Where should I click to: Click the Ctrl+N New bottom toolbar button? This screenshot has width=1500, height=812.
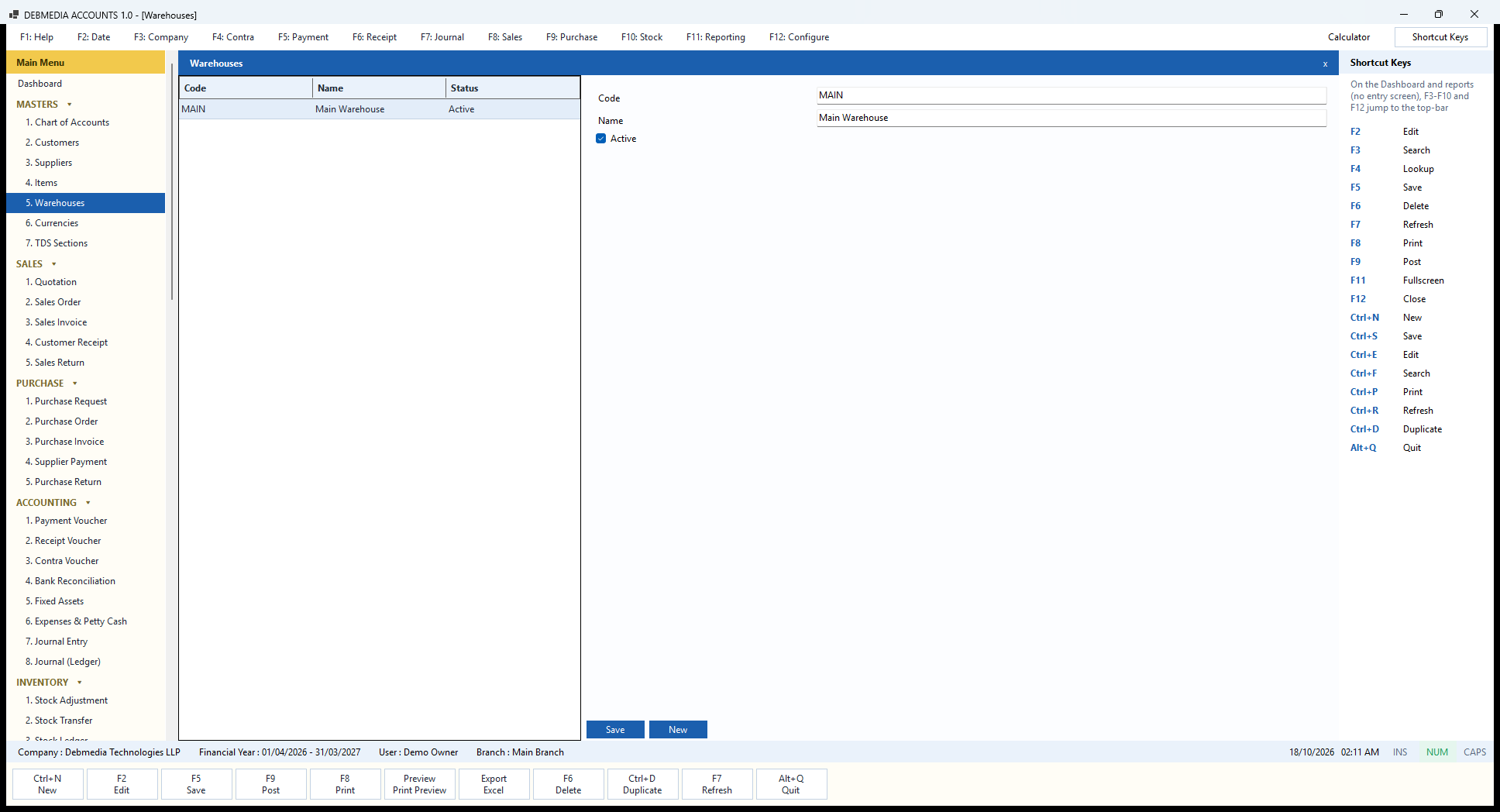coord(47,784)
